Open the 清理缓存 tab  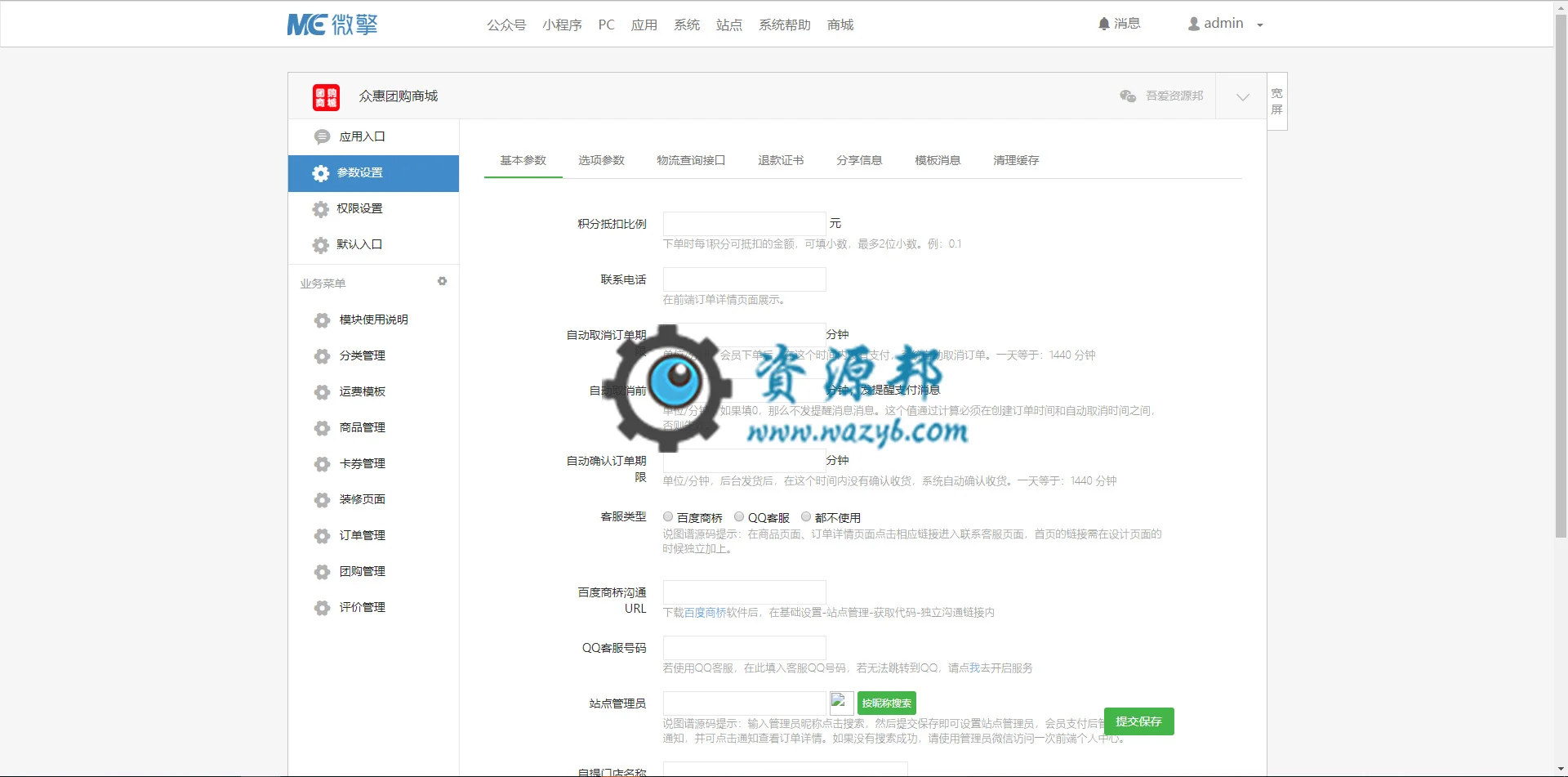click(1016, 160)
